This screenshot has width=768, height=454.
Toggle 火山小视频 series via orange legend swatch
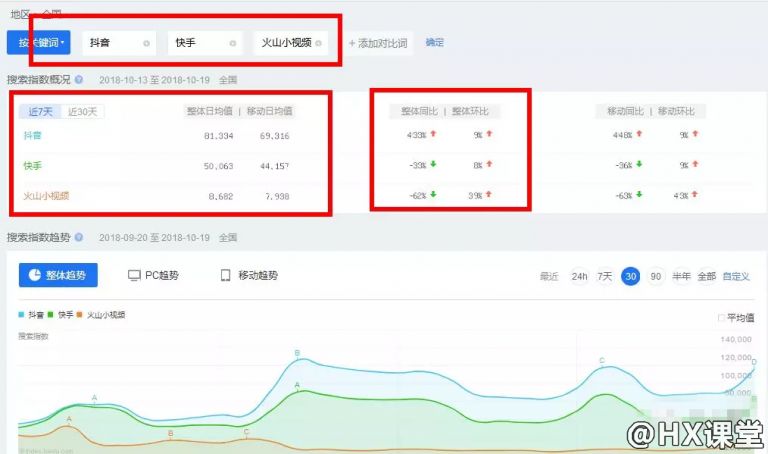79,314
